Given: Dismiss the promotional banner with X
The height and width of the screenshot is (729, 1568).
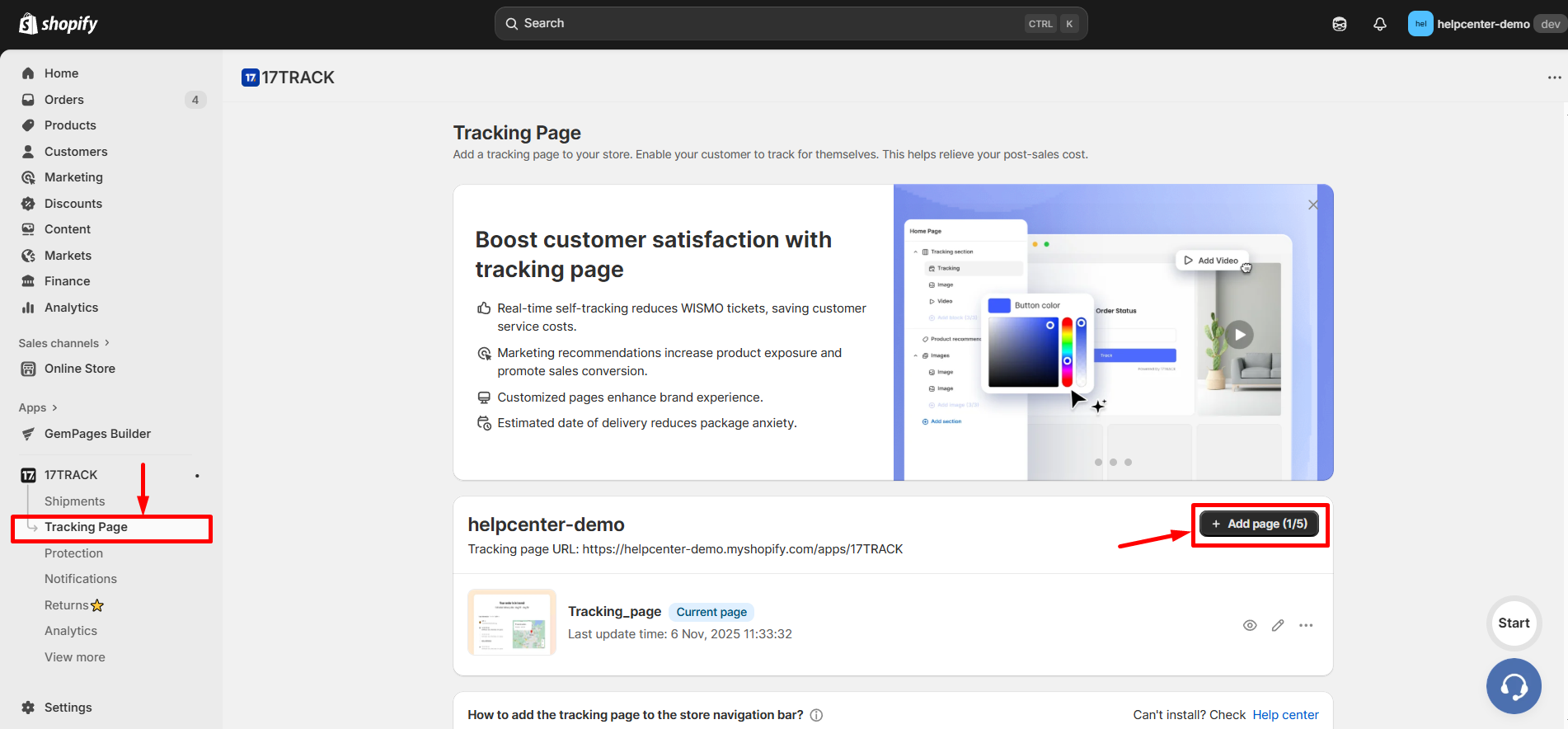Looking at the screenshot, I should click(x=1313, y=205).
